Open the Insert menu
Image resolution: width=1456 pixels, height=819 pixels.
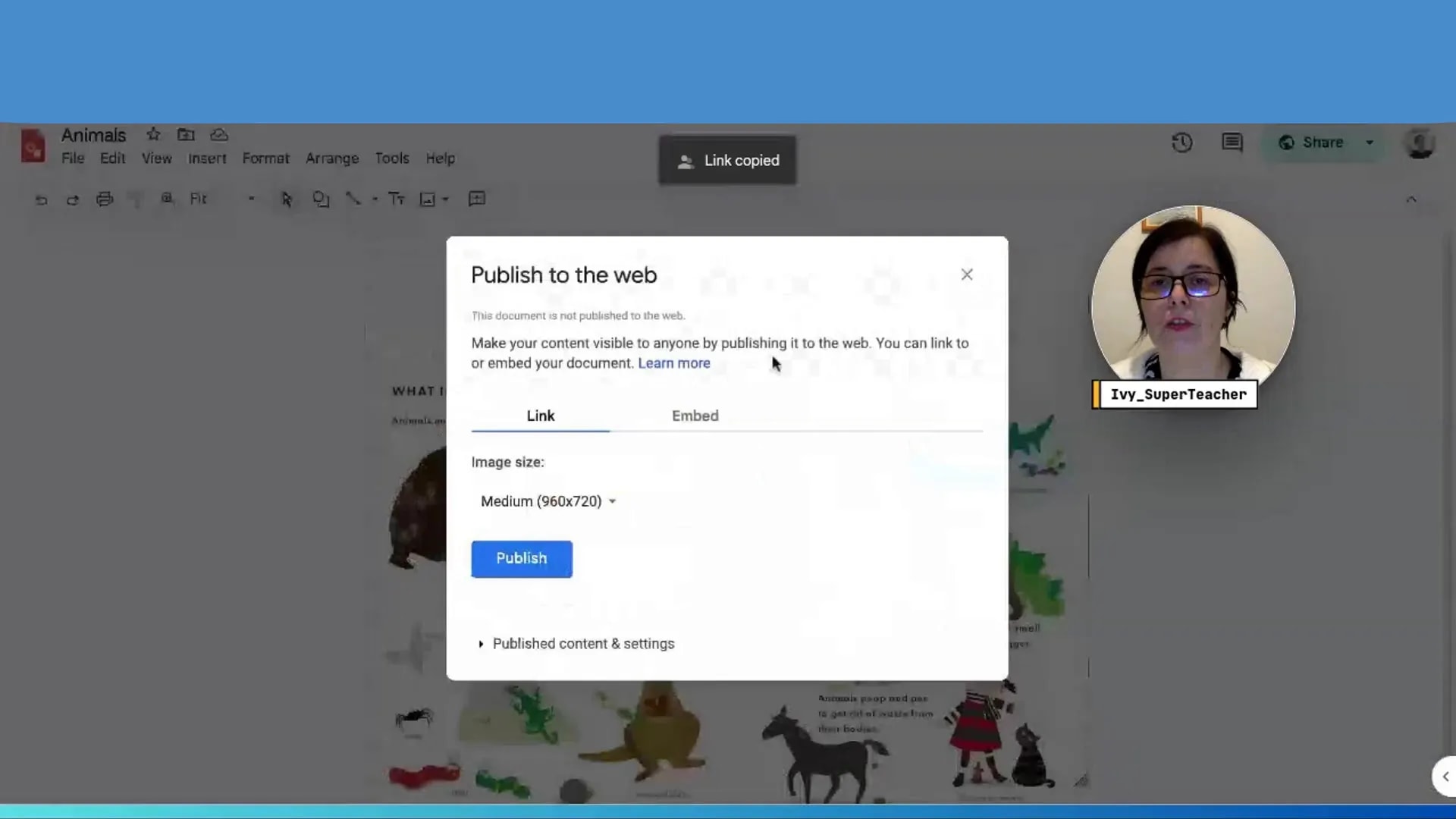pyautogui.click(x=207, y=158)
